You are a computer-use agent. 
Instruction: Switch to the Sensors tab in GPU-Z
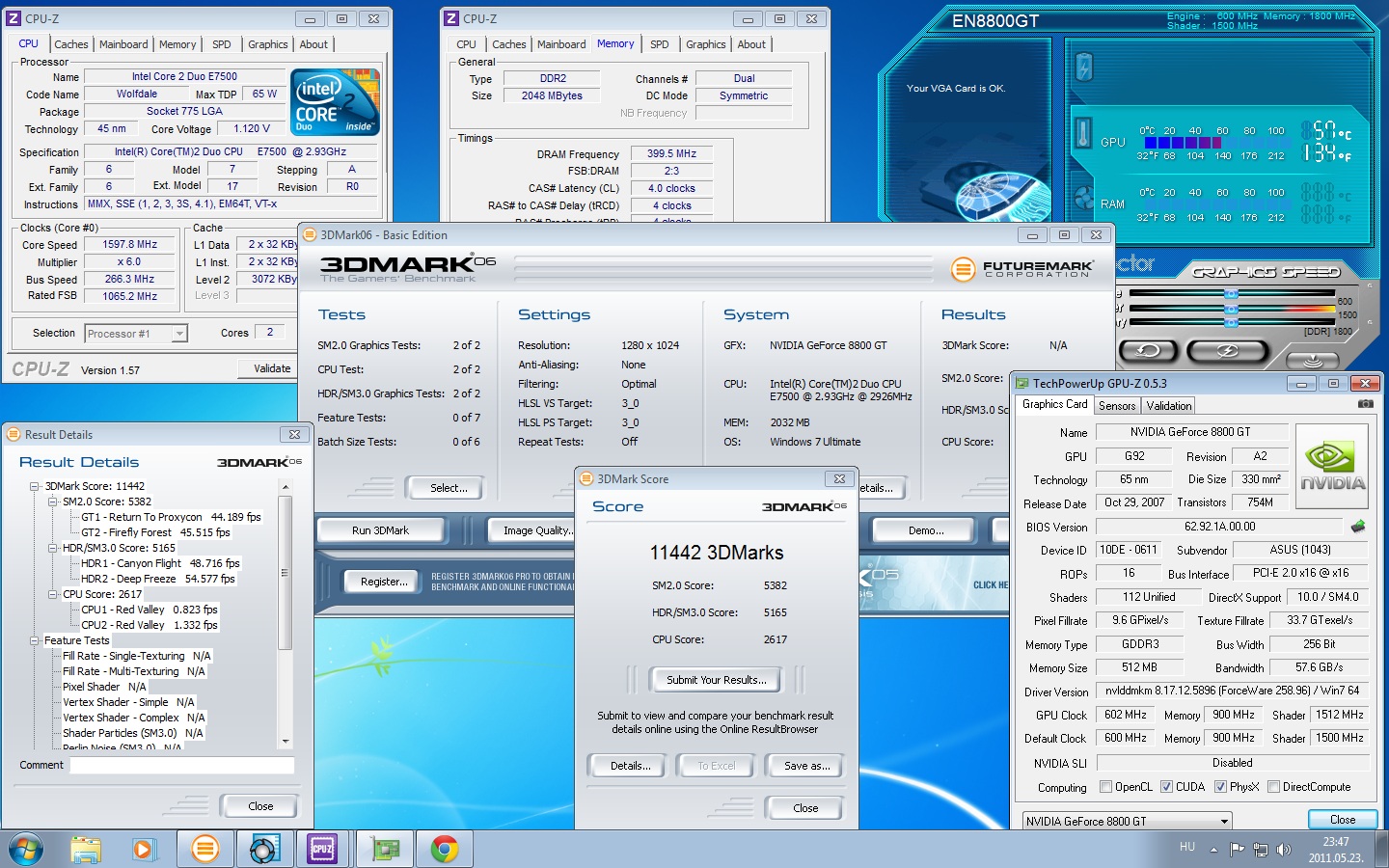[1117, 406]
